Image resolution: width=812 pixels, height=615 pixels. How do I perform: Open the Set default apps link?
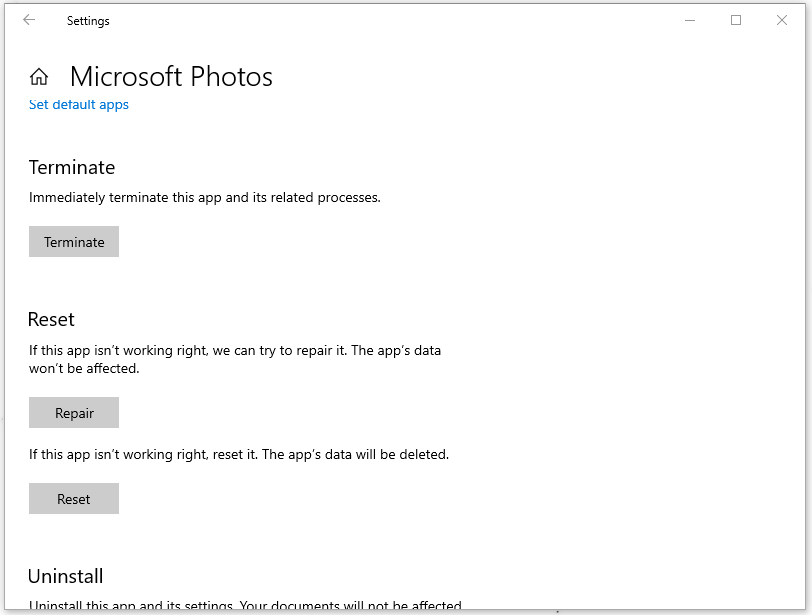(79, 105)
